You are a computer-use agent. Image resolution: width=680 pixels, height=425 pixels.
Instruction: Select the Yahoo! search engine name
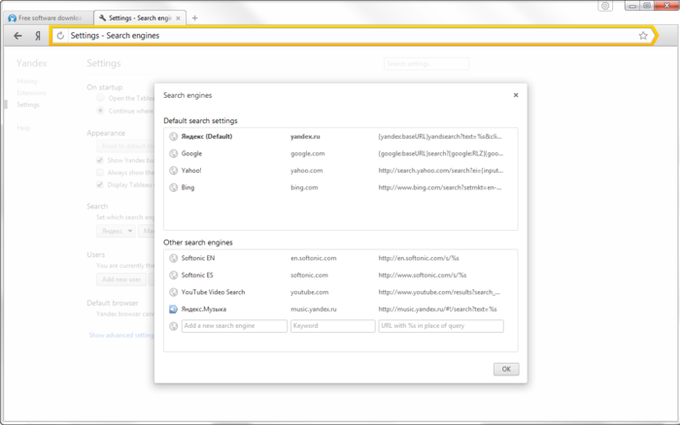[191, 170]
